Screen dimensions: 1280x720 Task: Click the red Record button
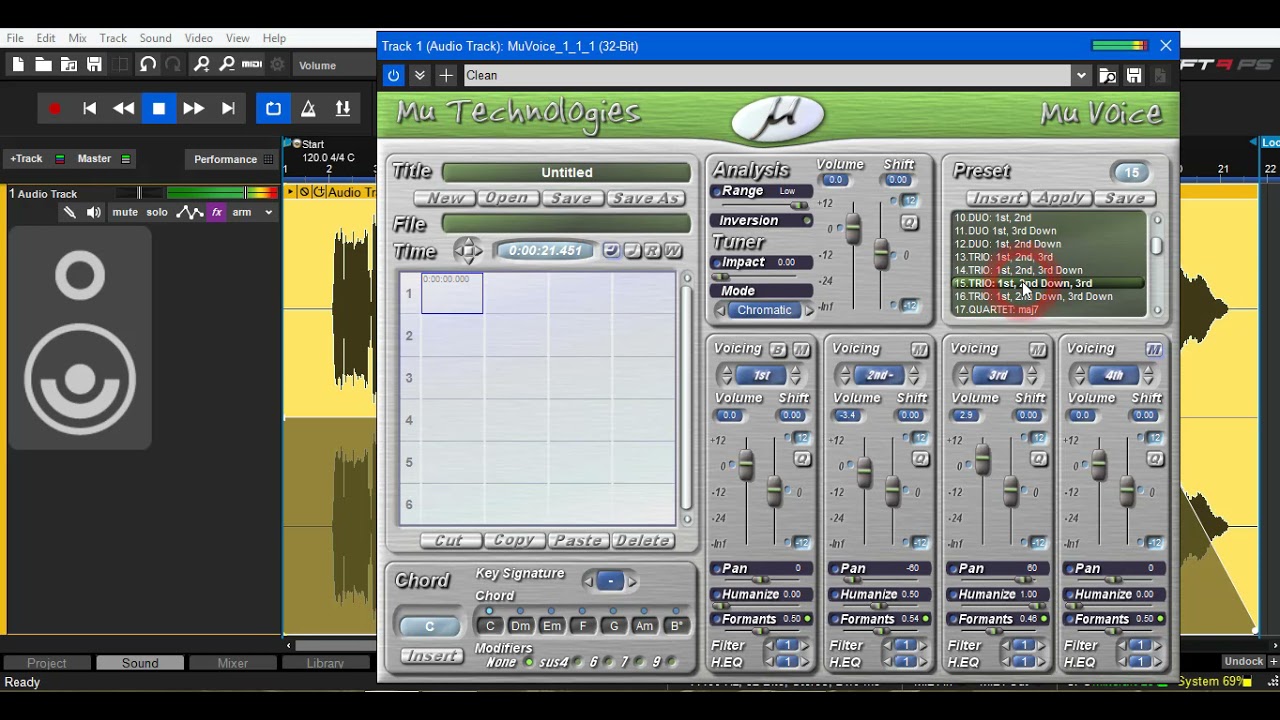coord(55,108)
